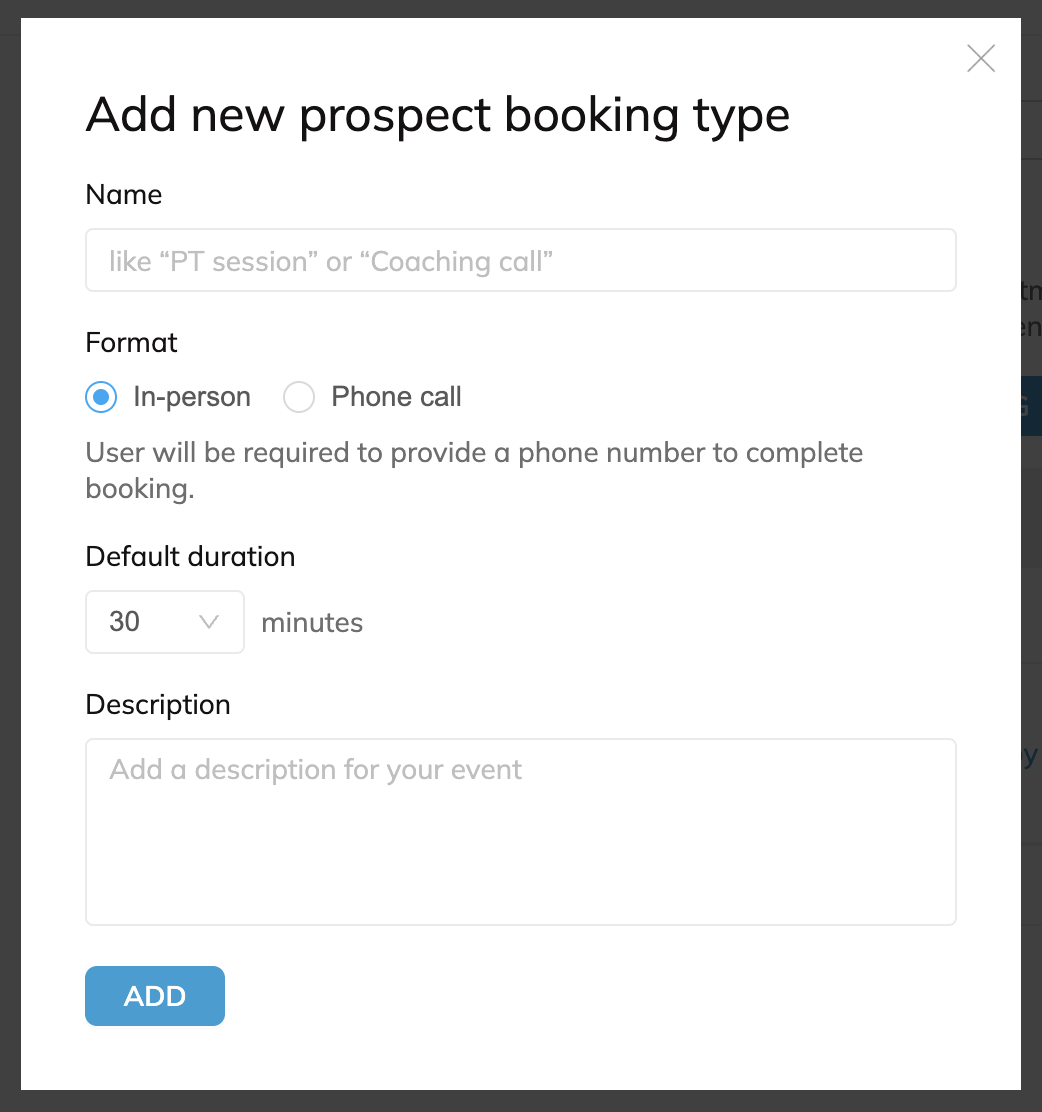Image resolution: width=1042 pixels, height=1112 pixels.
Task: Click the chevron arrow in the duration dropdown
Action: click(209, 622)
